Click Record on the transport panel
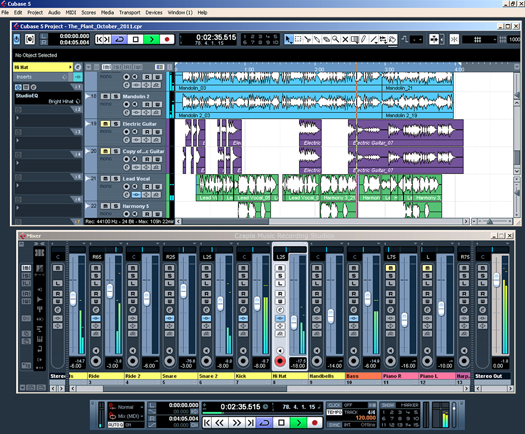 314,423
